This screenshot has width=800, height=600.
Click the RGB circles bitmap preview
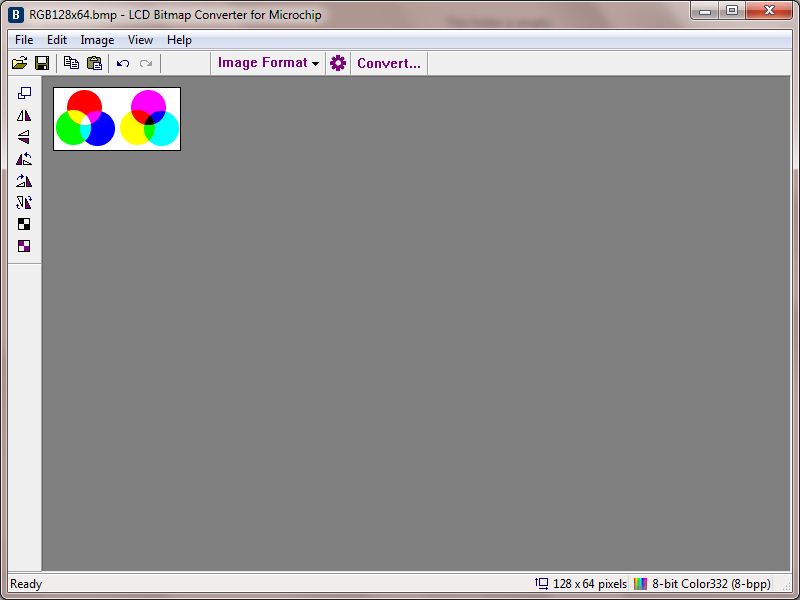coord(117,119)
